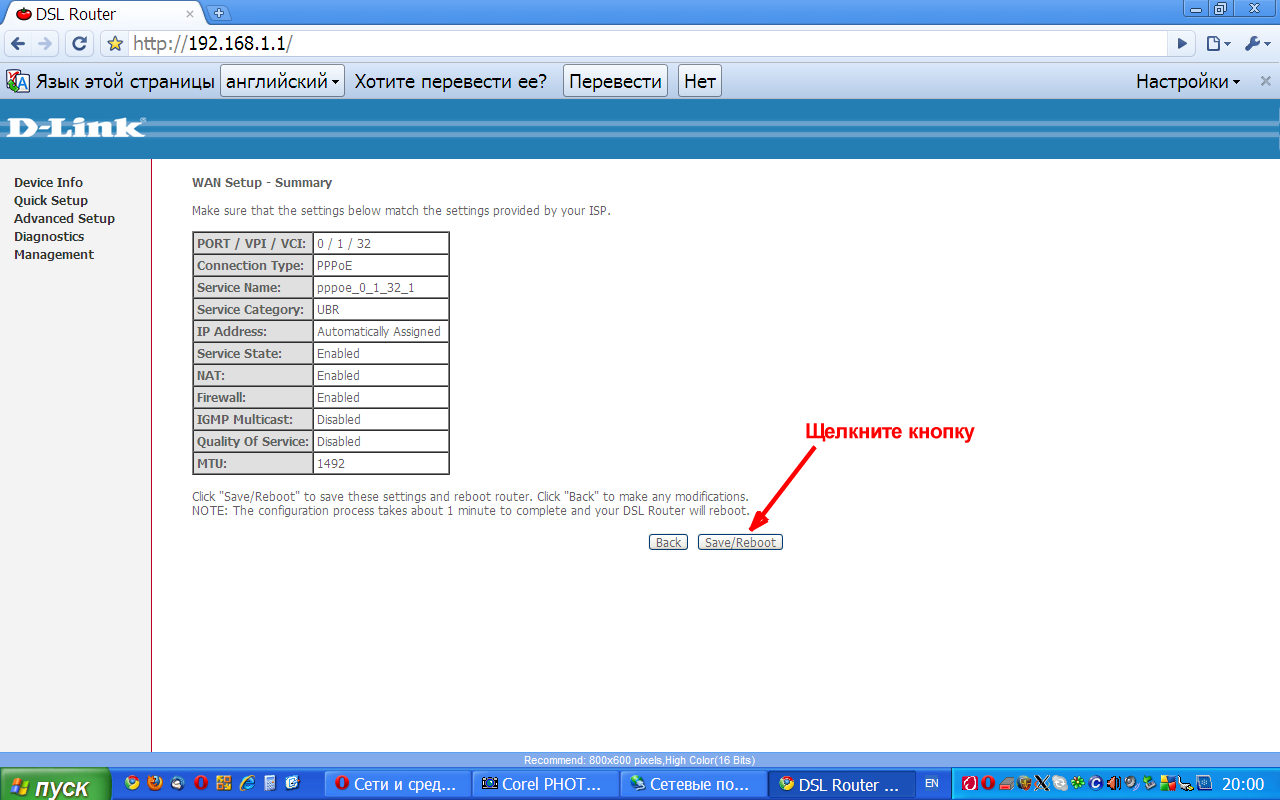This screenshot has height=800, width=1280.
Task: Click the Save/Reboot button
Action: (x=740, y=542)
